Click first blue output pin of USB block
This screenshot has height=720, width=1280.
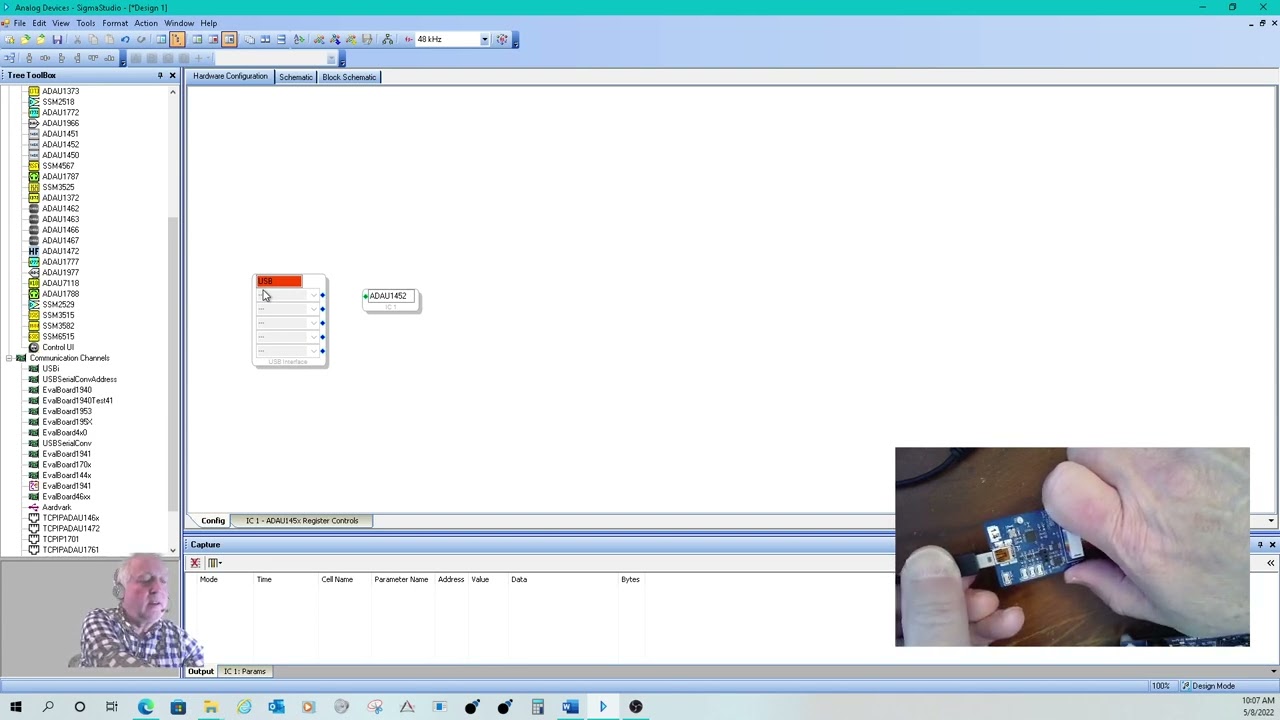click(322, 296)
